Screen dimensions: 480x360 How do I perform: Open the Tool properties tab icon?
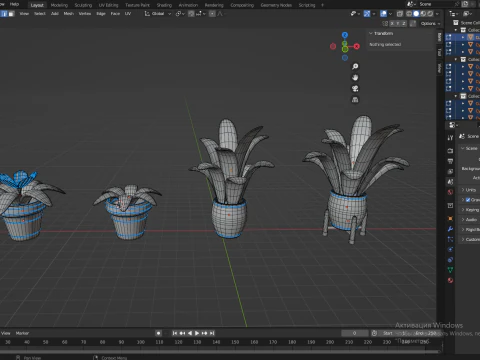(450, 138)
